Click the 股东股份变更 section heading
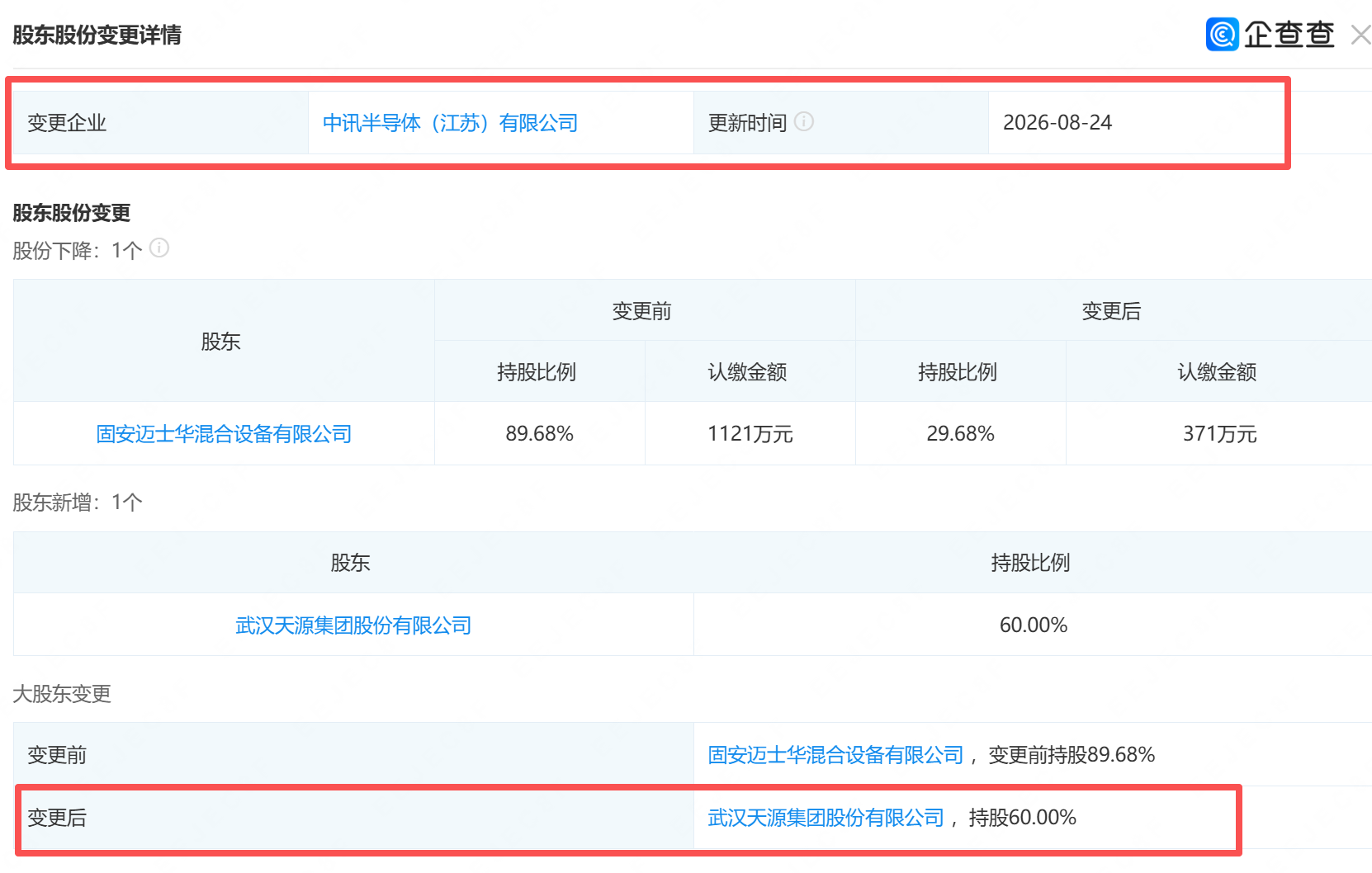This screenshot has height=873, width=1372. click(x=72, y=213)
